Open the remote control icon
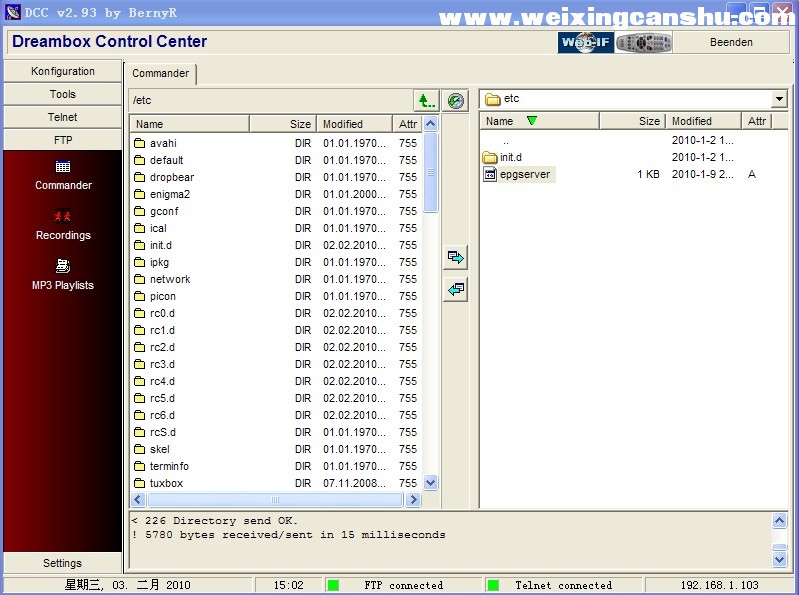 tap(644, 42)
